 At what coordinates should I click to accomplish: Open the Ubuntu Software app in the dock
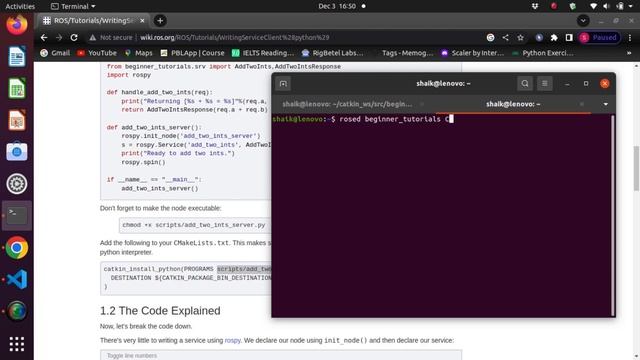[x=17, y=152]
